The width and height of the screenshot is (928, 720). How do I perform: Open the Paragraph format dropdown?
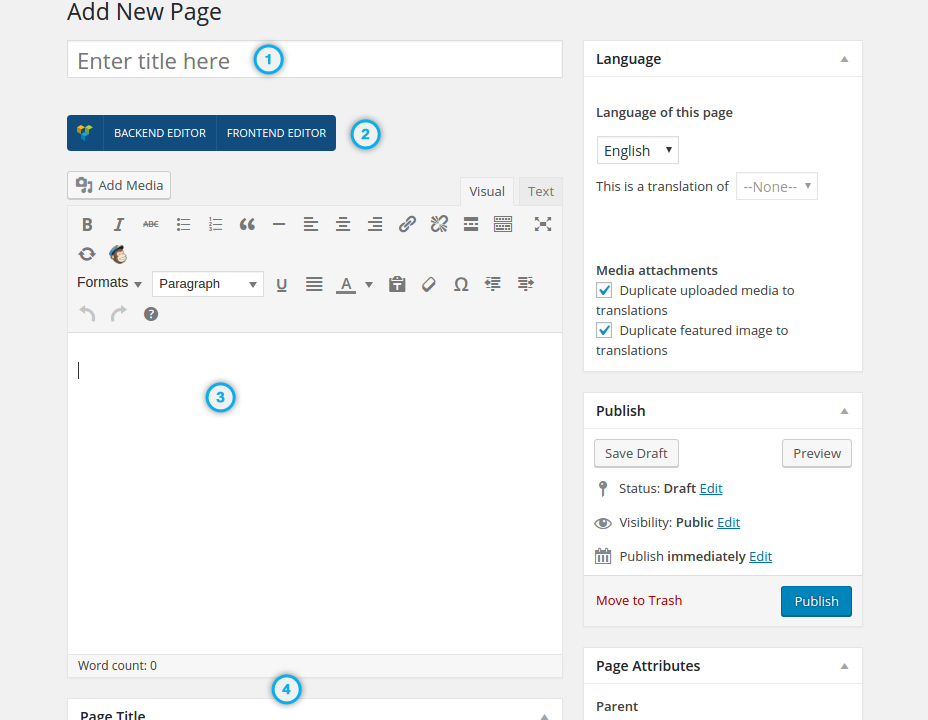click(208, 284)
